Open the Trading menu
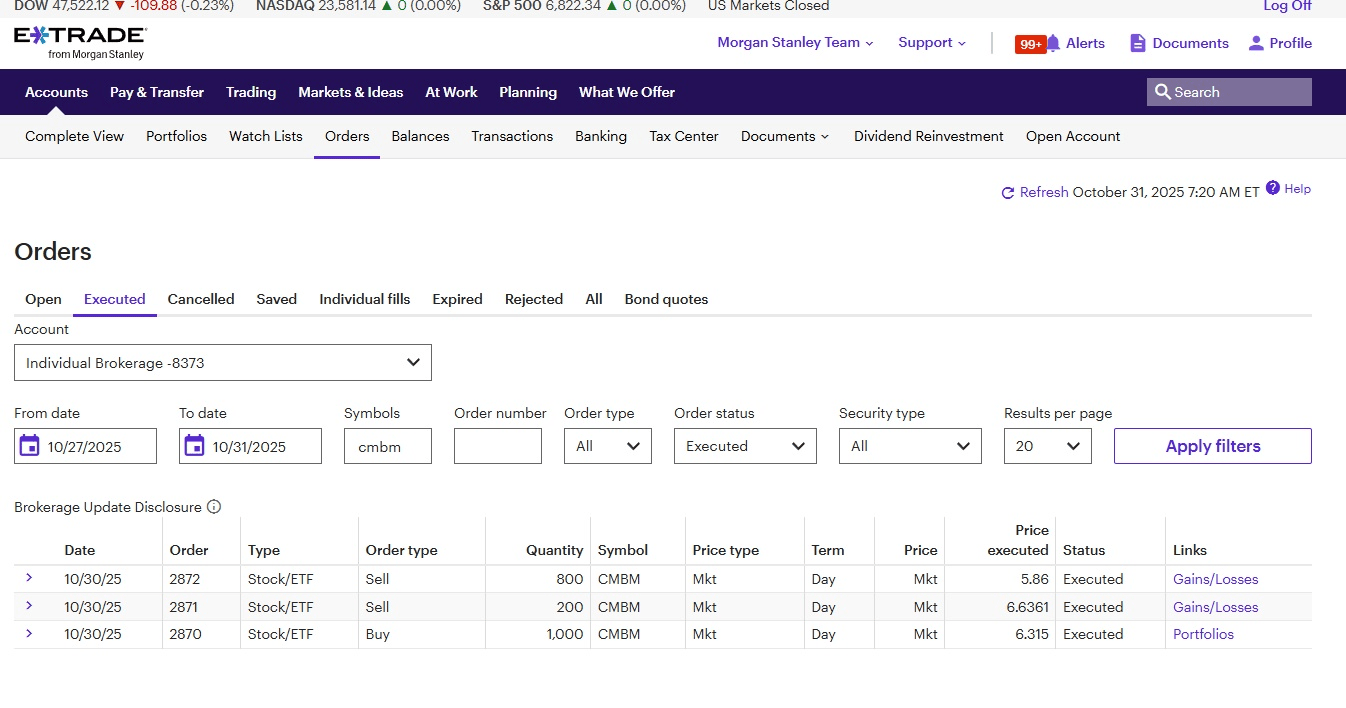Viewport: 1346px width, 708px height. [251, 92]
